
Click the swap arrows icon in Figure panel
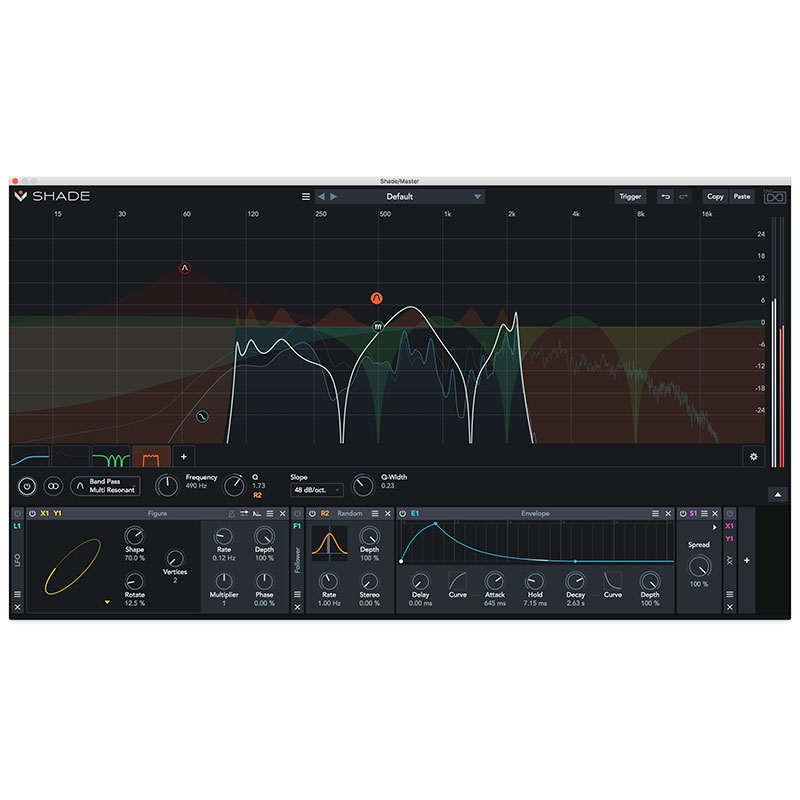(x=244, y=514)
